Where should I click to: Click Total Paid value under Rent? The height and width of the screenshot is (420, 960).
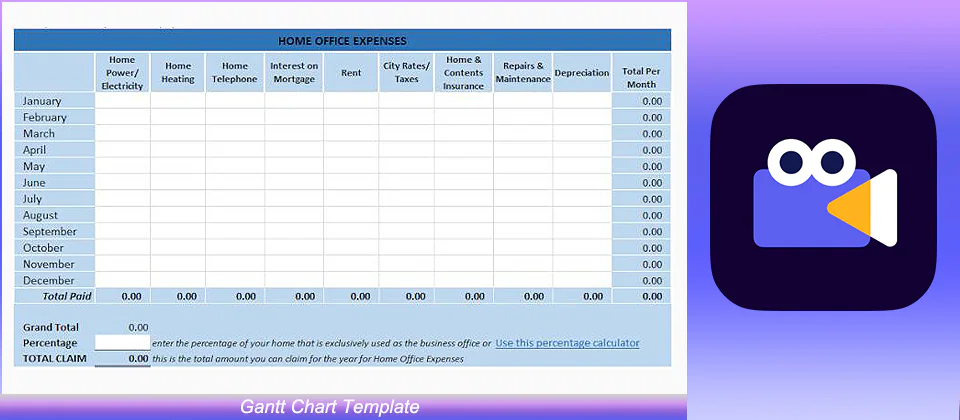tap(351, 296)
